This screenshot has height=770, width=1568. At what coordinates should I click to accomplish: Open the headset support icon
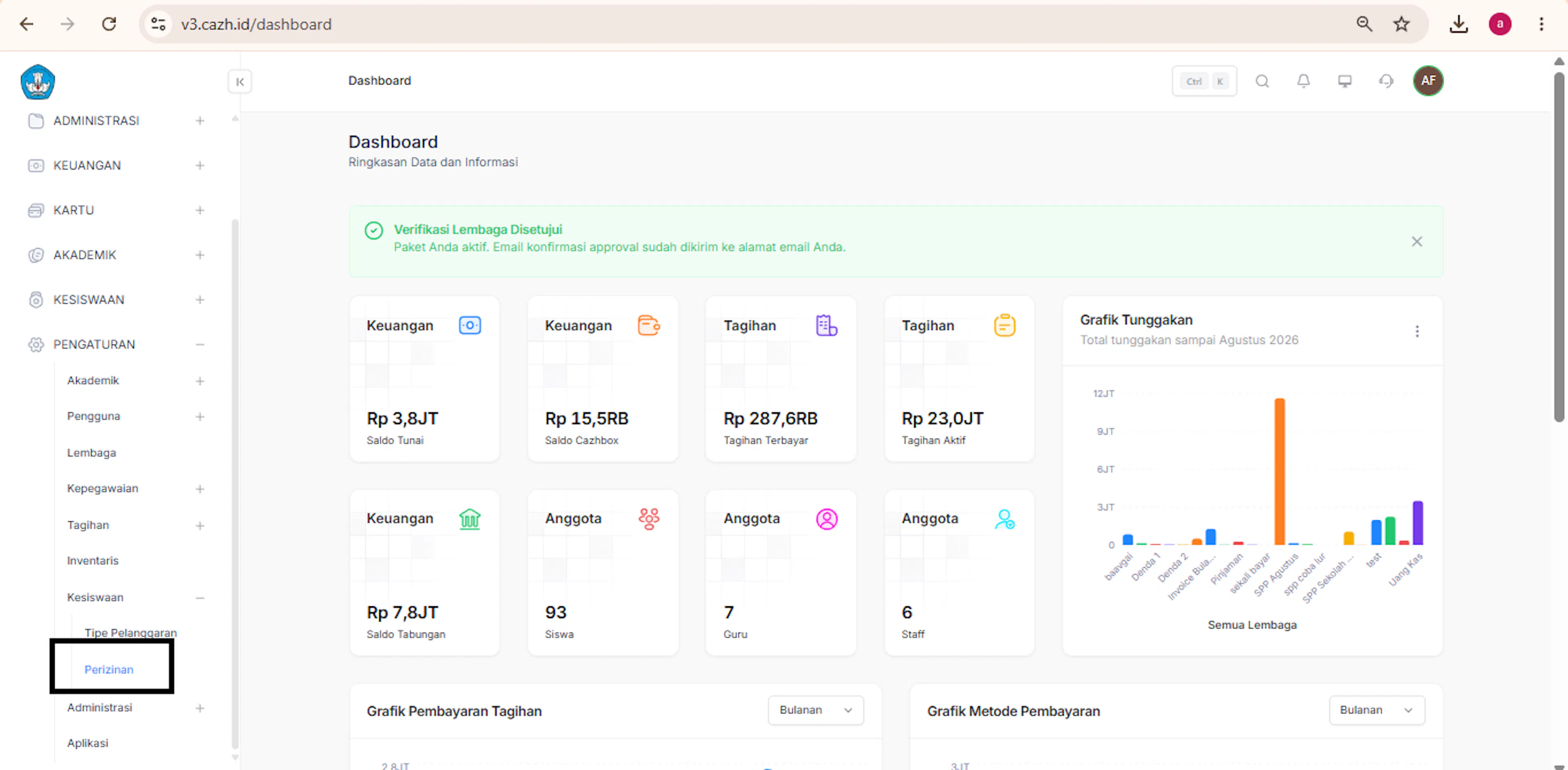pos(1386,81)
